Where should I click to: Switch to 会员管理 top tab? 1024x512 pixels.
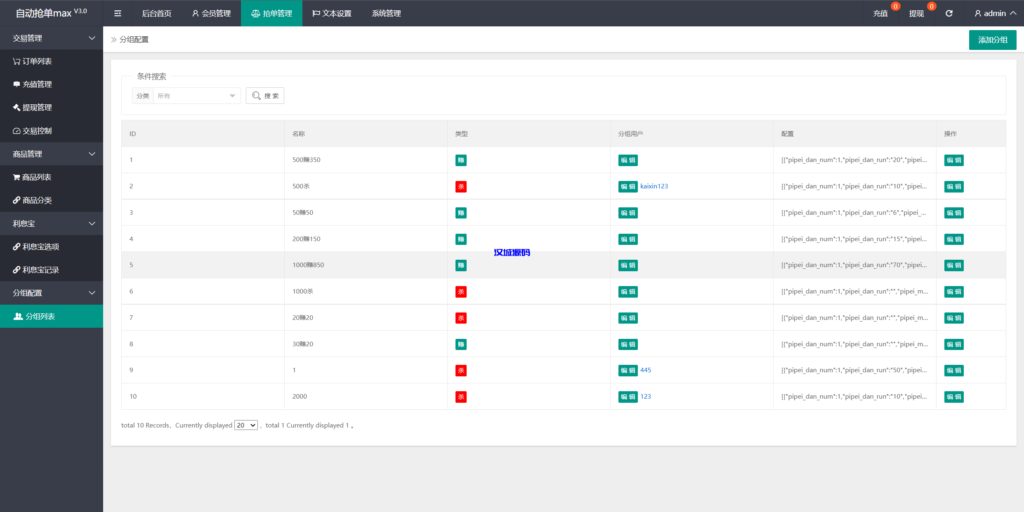tap(210, 13)
